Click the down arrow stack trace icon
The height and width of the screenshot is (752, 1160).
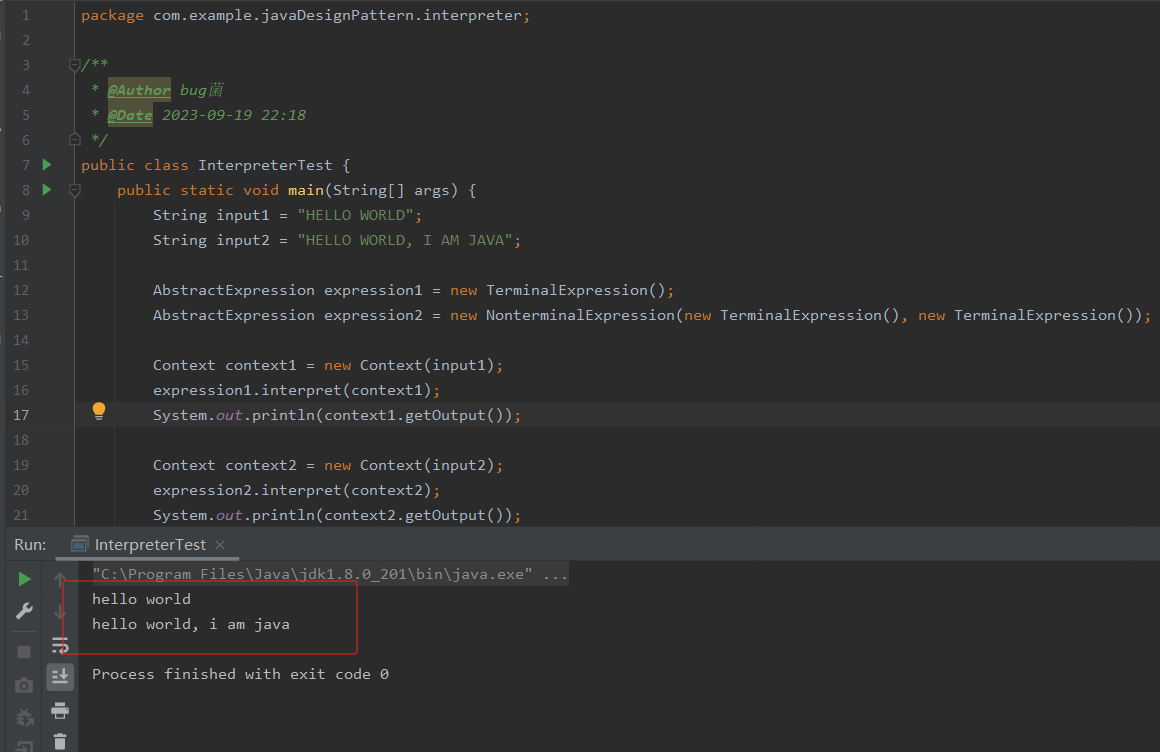(60, 612)
